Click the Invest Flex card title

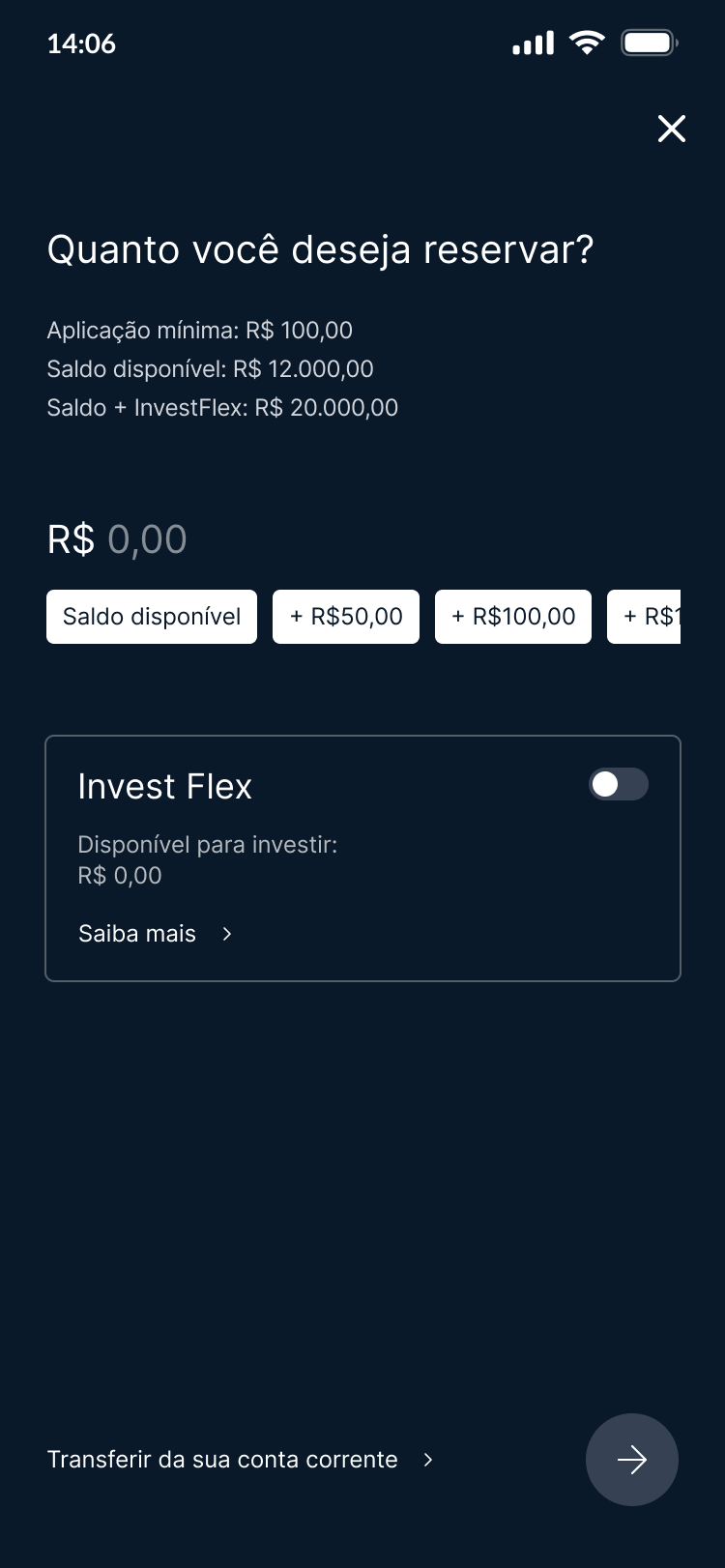[165, 787]
